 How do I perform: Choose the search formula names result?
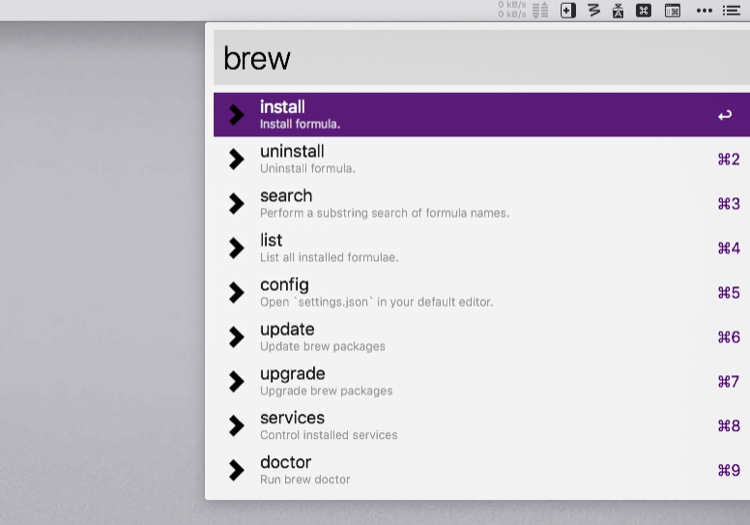point(482,204)
